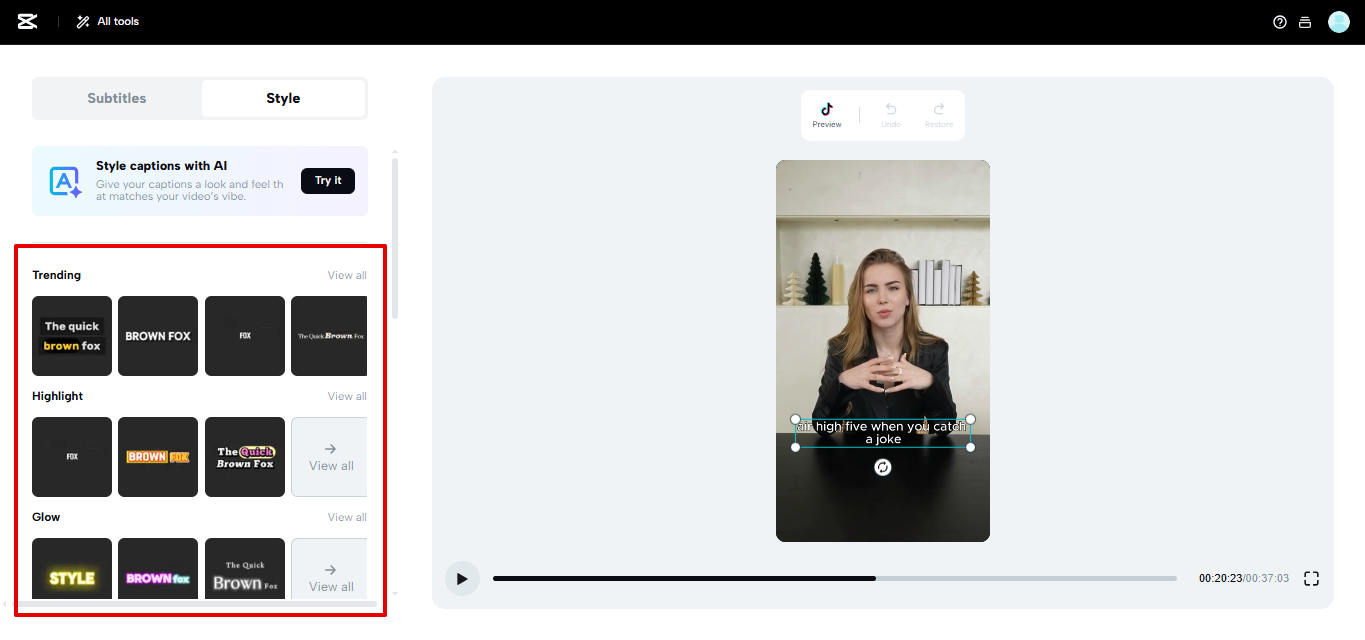The height and width of the screenshot is (640, 1365).
Task: Open the storage/receipt icon in top bar
Action: tap(1305, 21)
